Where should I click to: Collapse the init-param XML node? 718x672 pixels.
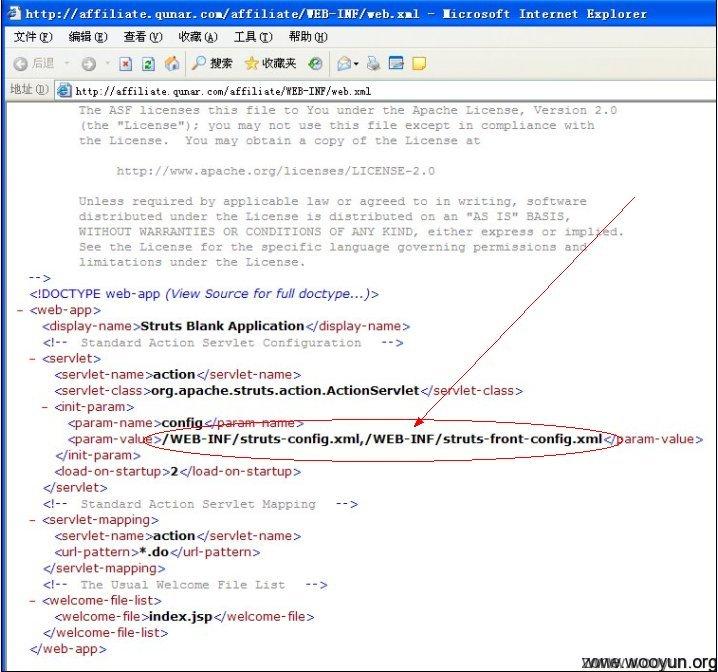point(45,407)
